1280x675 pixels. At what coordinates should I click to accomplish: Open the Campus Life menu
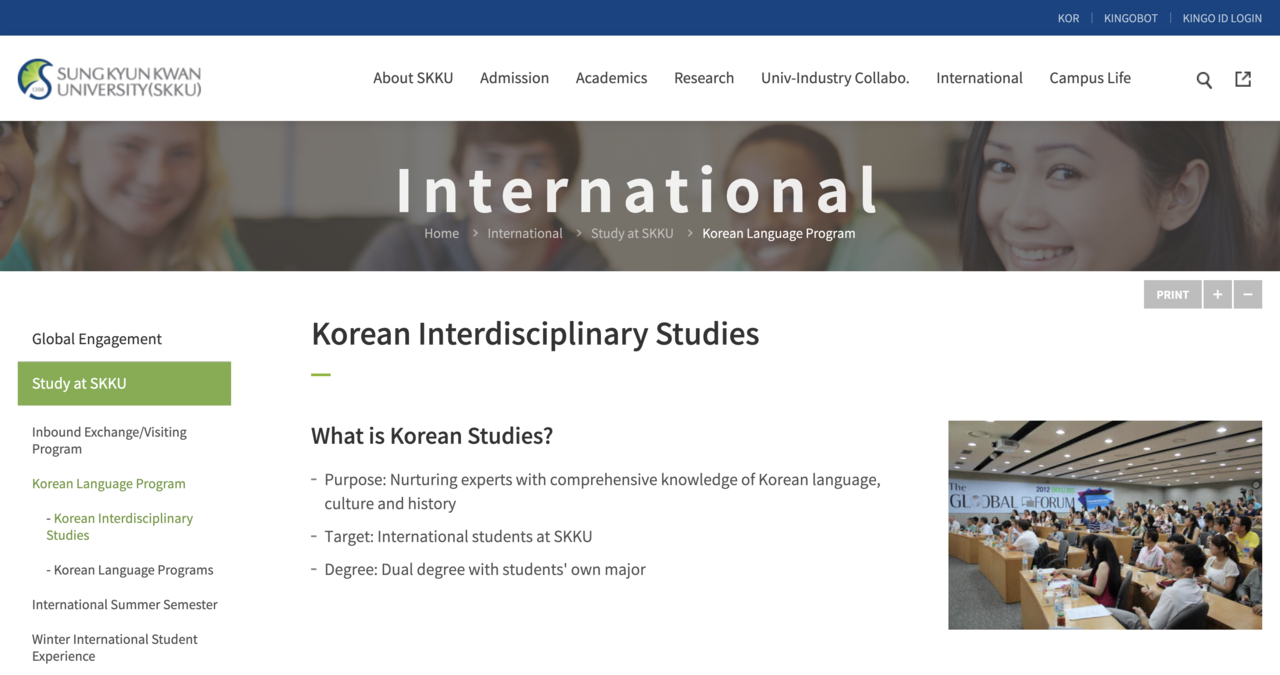tap(1090, 78)
